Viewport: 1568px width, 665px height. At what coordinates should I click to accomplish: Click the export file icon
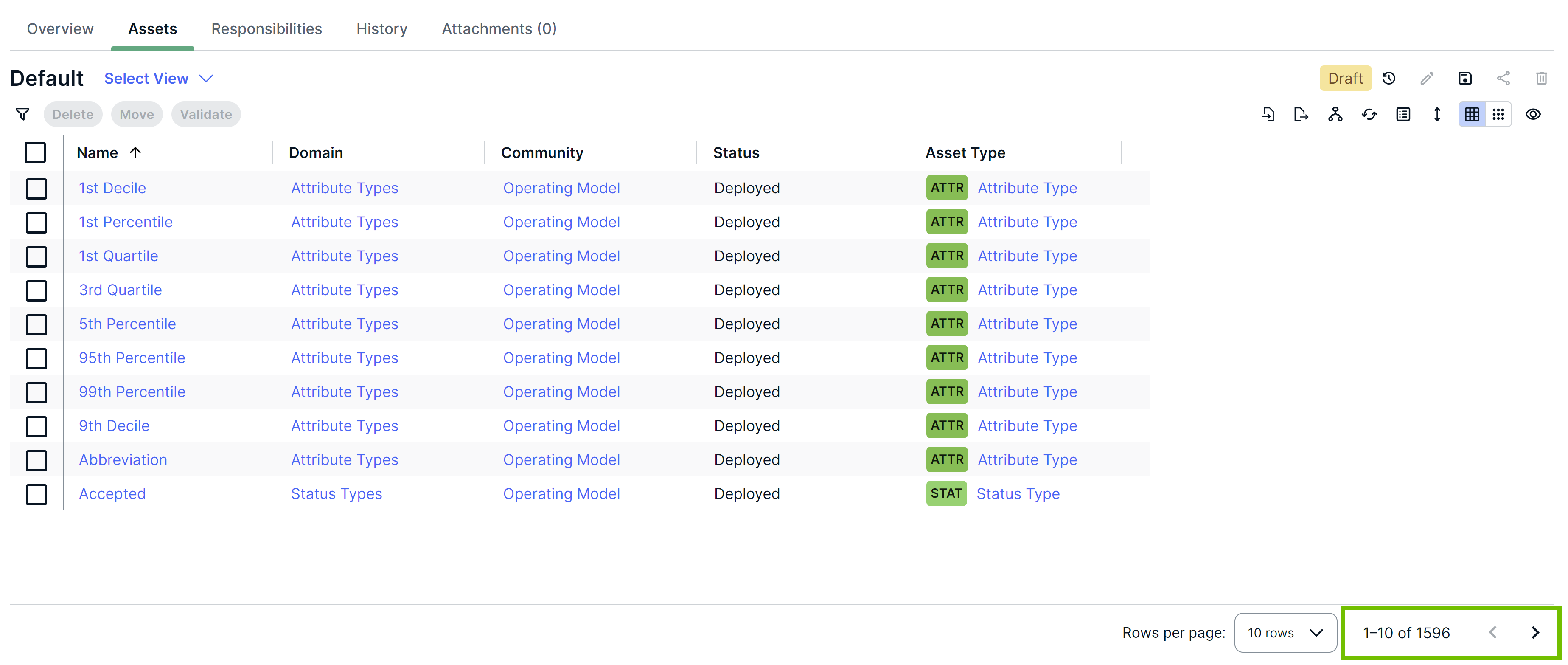[x=1301, y=114]
